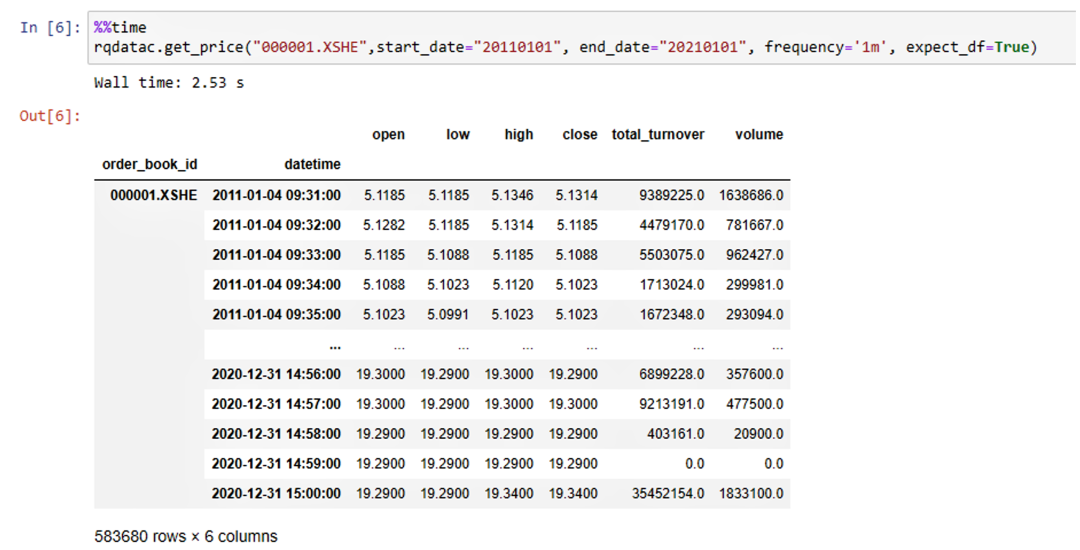Click the high value 5.1120
1080x550 pixels.
point(512,284)
